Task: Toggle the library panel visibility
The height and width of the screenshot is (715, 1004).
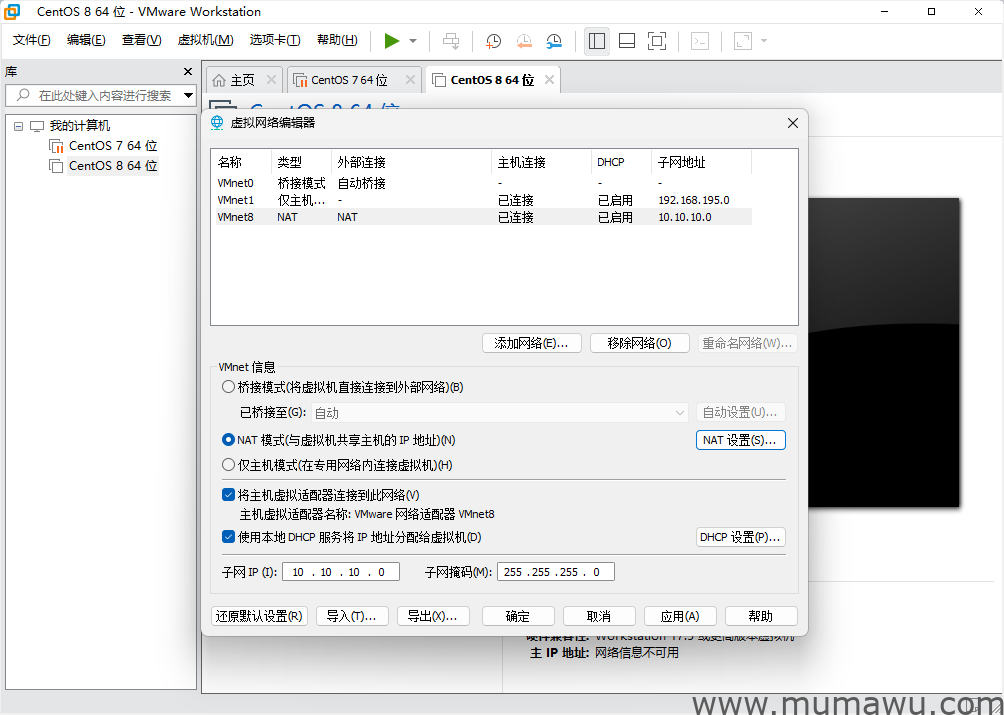Action: coord(595,40)
